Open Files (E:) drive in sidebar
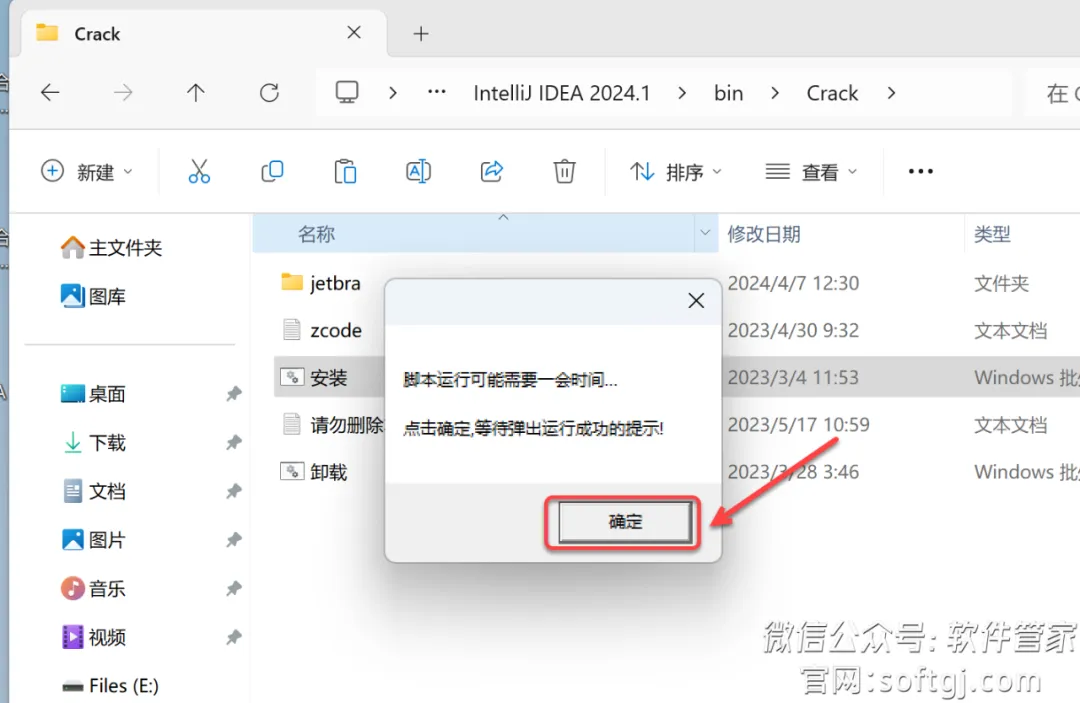 coord(110,686)
